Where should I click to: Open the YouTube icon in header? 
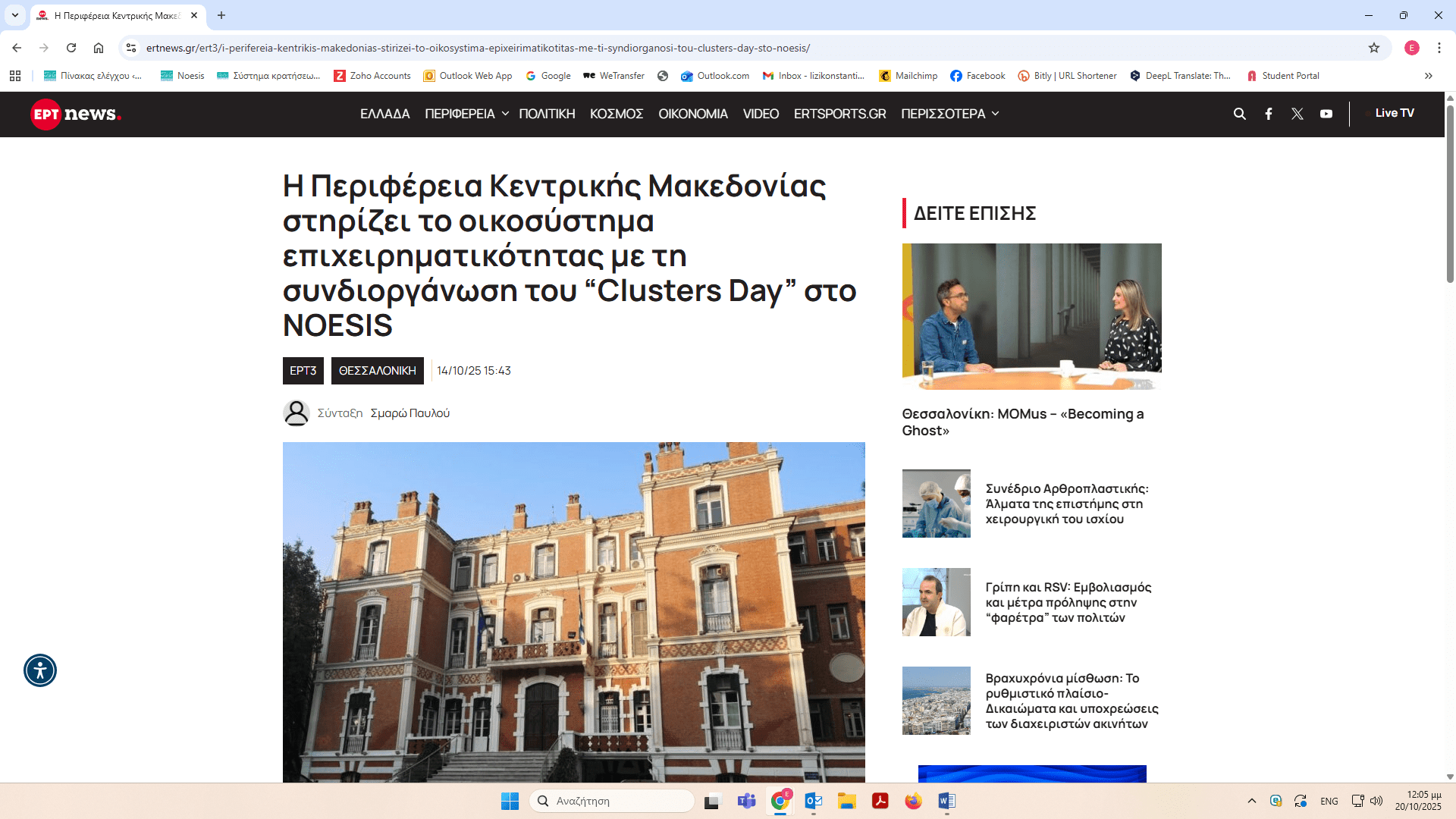1326,114
